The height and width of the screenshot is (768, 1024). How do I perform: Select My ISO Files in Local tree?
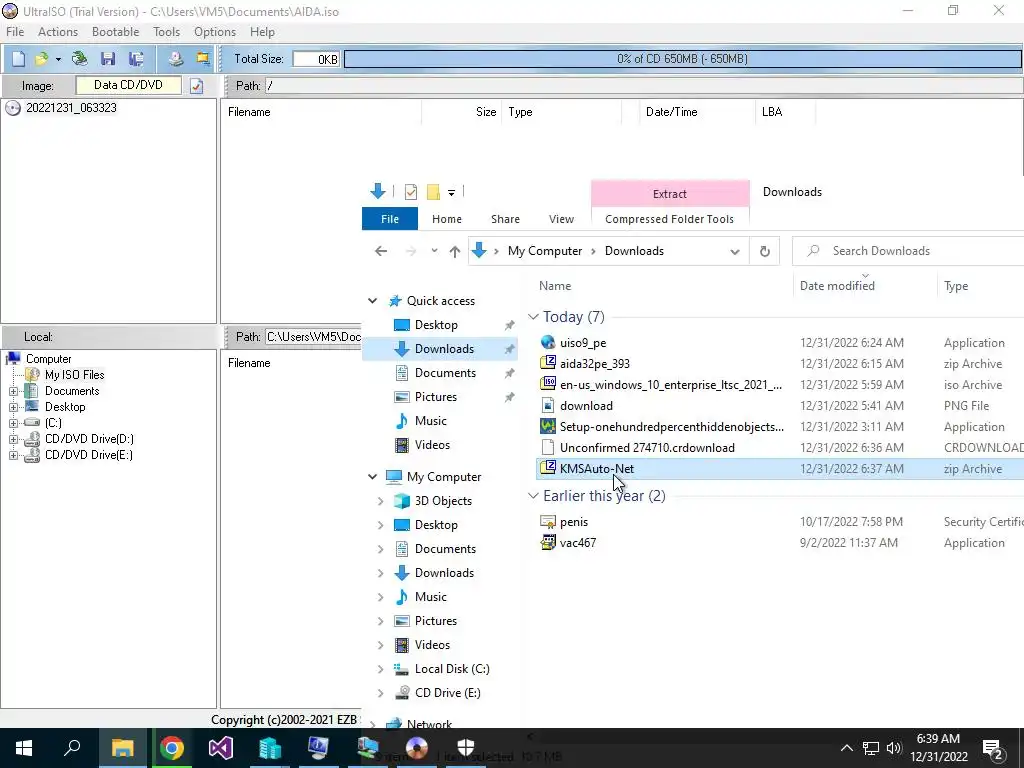point(74,375)
